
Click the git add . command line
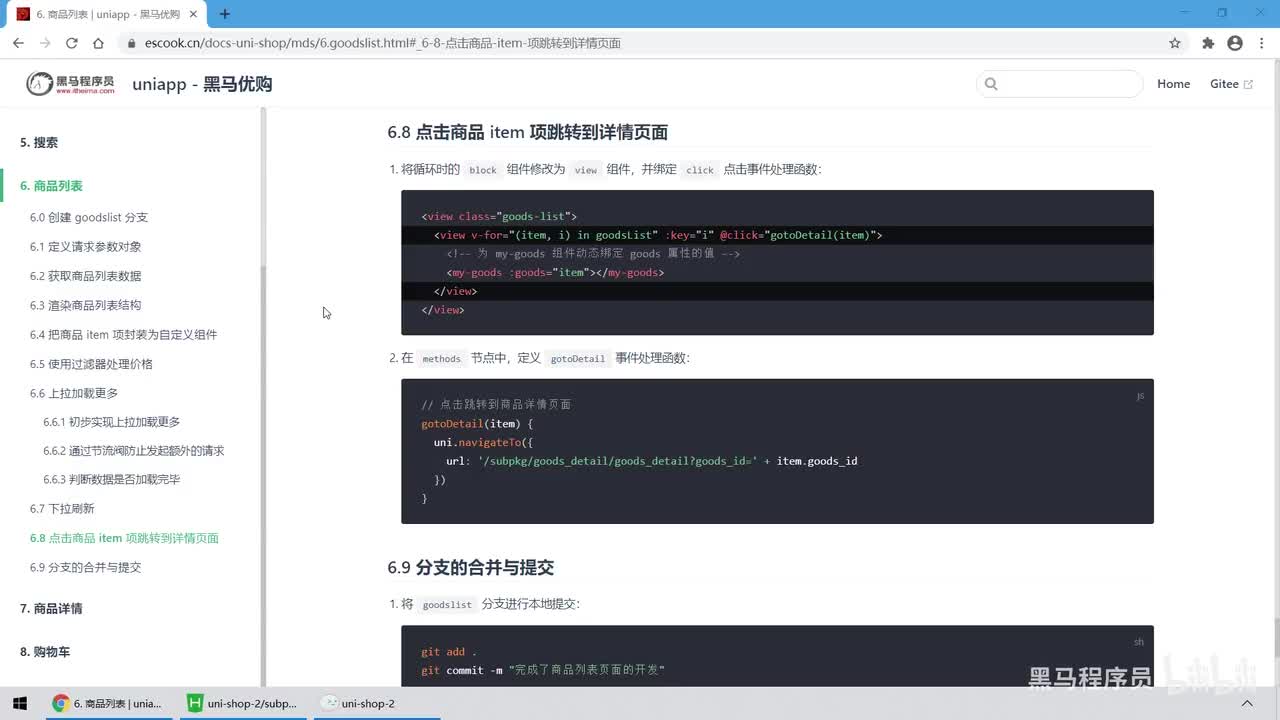(449, 652)
